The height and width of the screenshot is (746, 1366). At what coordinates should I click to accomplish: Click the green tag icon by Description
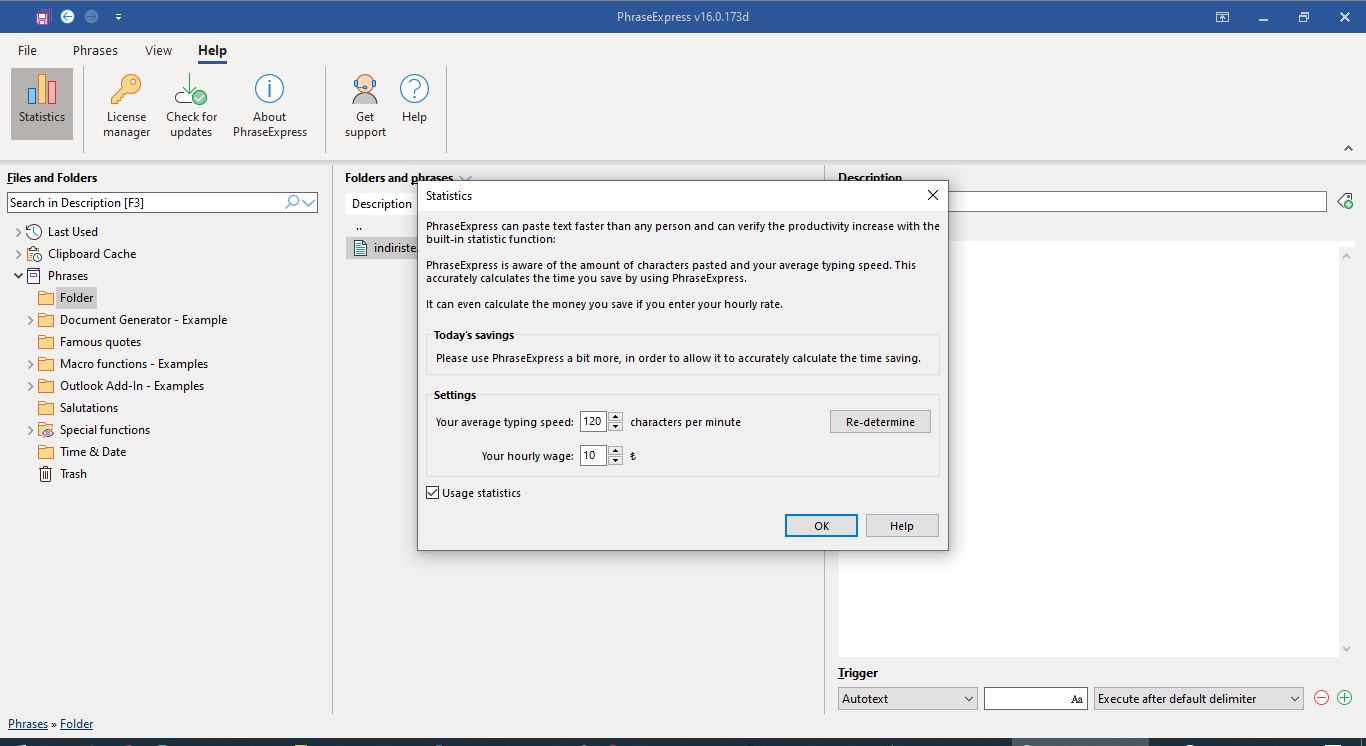pyautogui.click(x=1345, y=202)
